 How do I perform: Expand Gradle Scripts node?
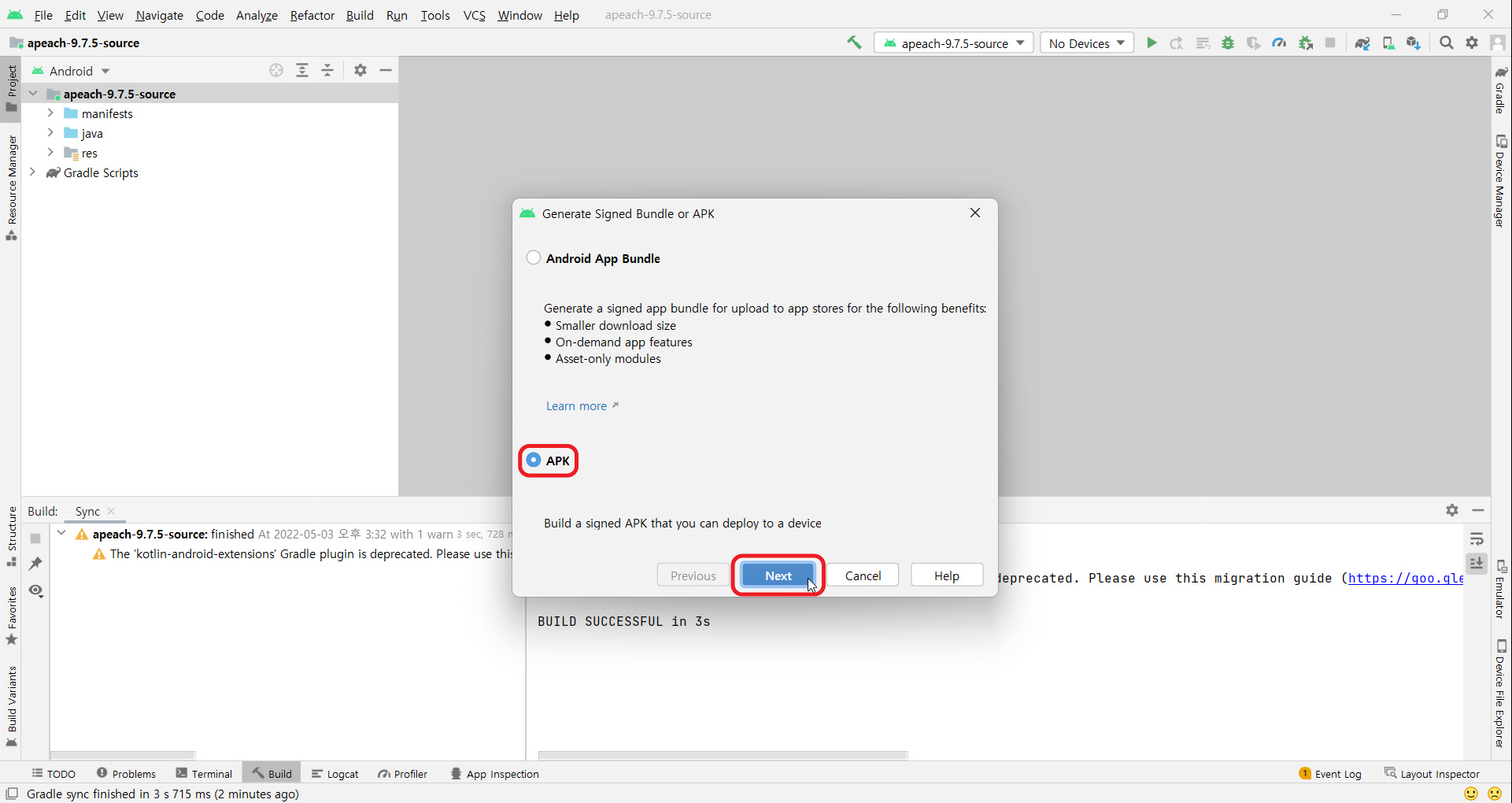pos(33,172)
